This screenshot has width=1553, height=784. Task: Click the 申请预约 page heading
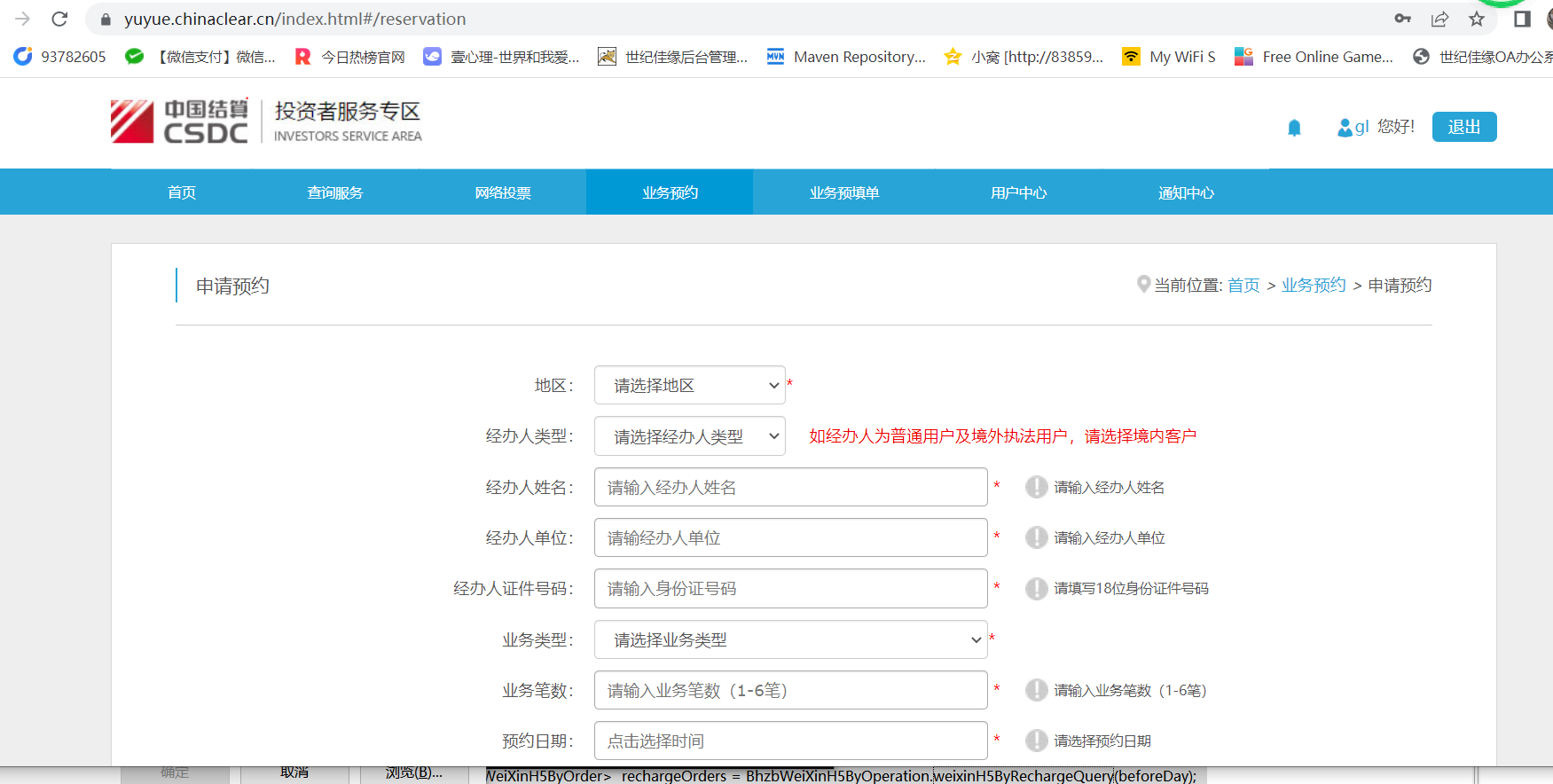232,286
